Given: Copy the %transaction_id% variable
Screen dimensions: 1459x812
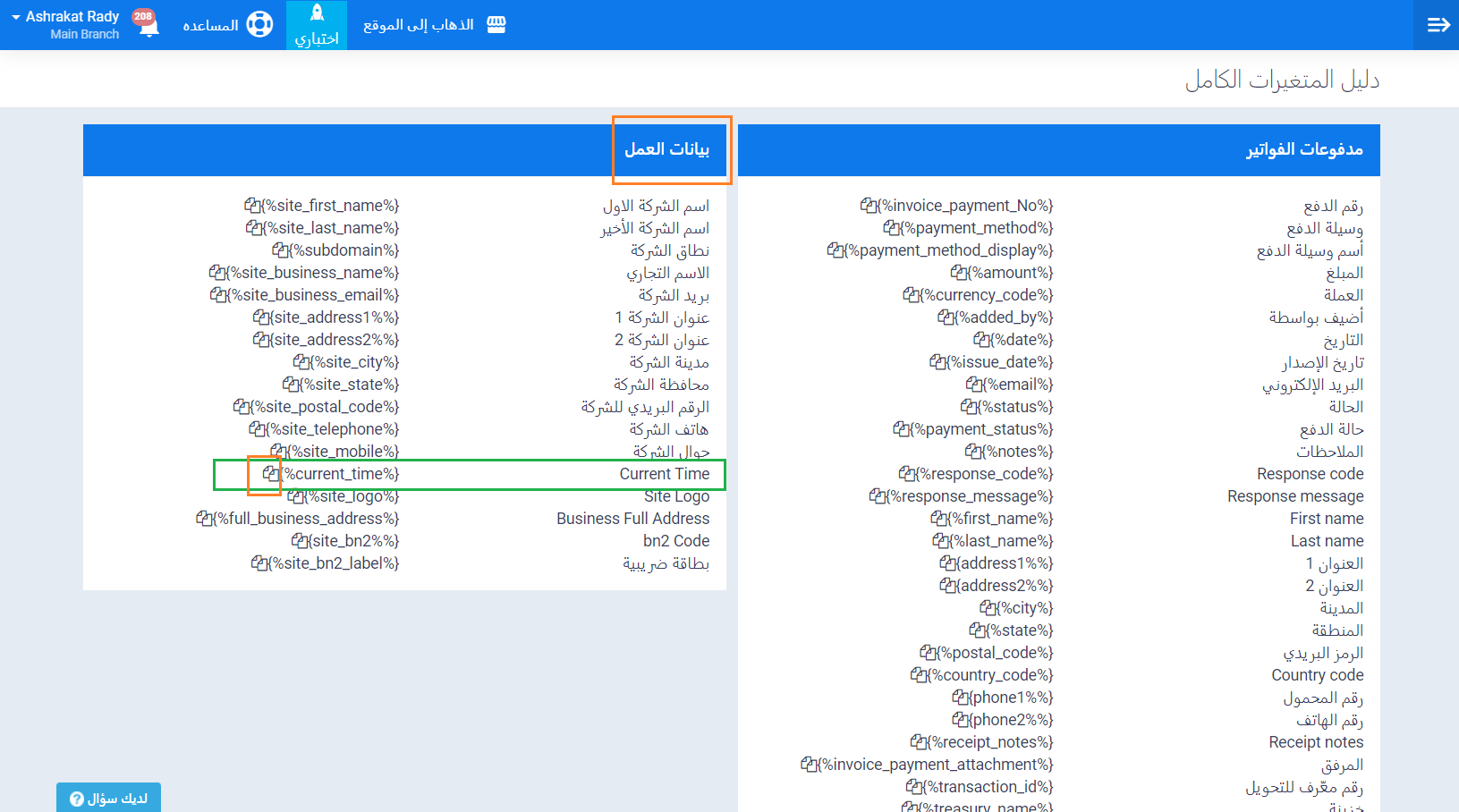Looking at the screenshot, I should tap(913, 787).
